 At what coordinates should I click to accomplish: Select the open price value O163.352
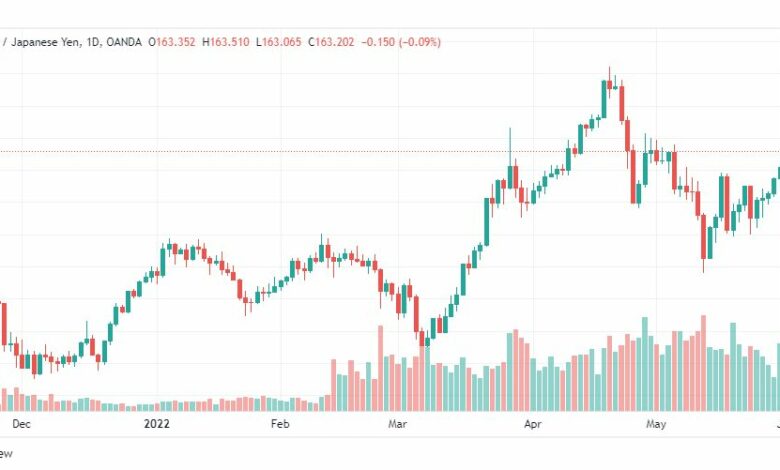172,42
